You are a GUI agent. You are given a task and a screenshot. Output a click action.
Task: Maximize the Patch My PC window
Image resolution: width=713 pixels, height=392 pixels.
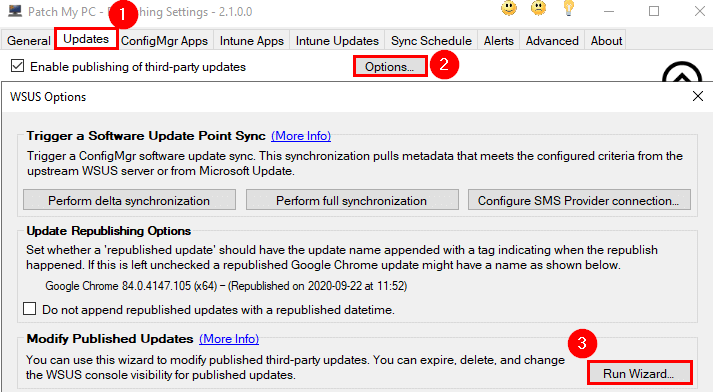click(654, 11)
